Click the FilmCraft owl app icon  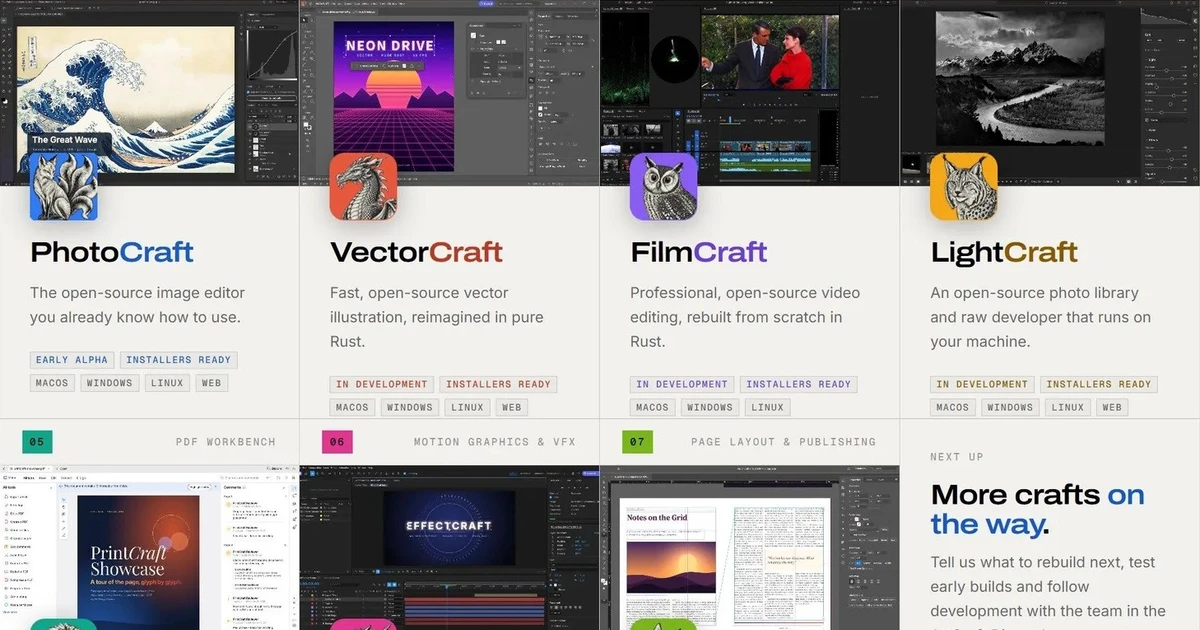coord(663,186)
